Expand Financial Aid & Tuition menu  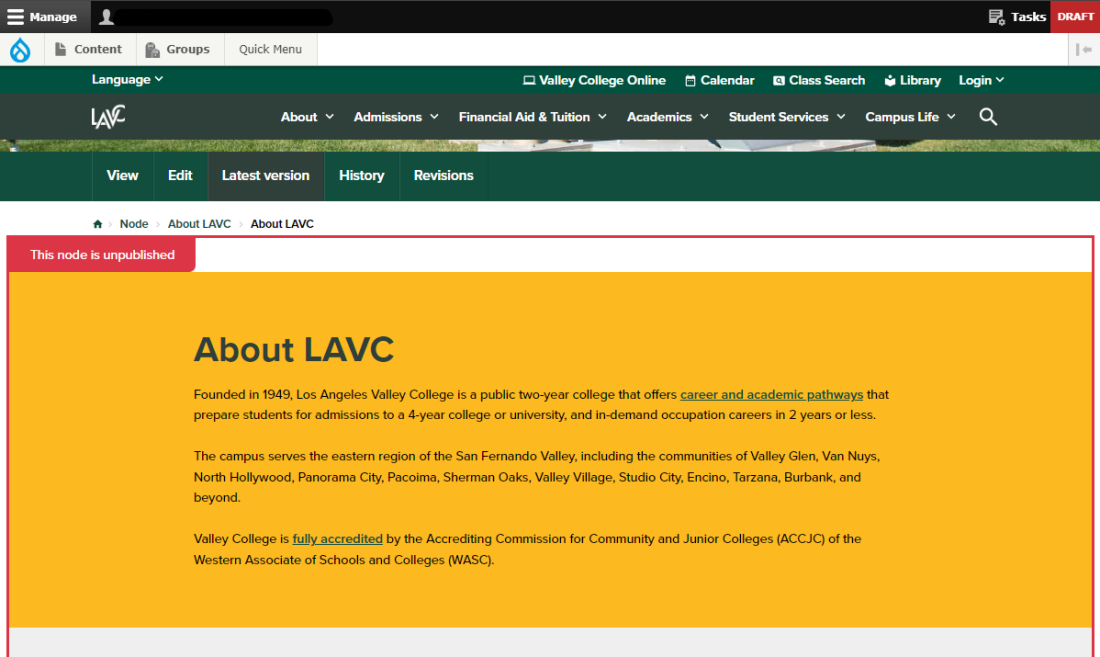[x=532, y=116]
